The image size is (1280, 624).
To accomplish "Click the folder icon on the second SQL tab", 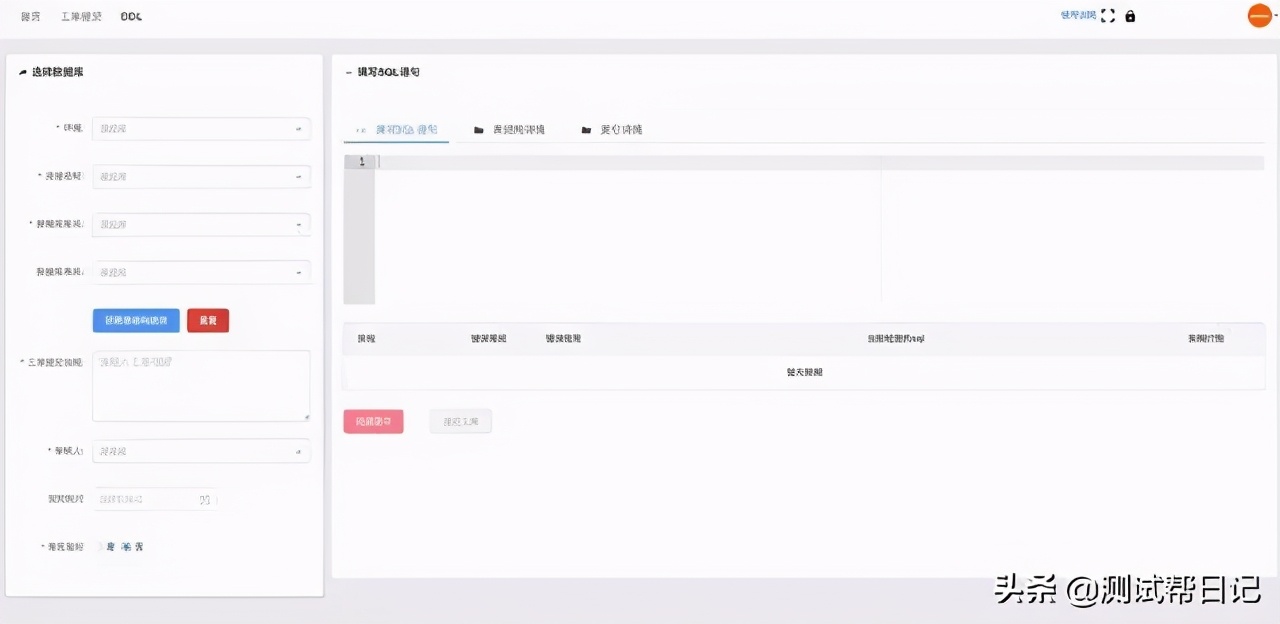I will tap(478, 129).
